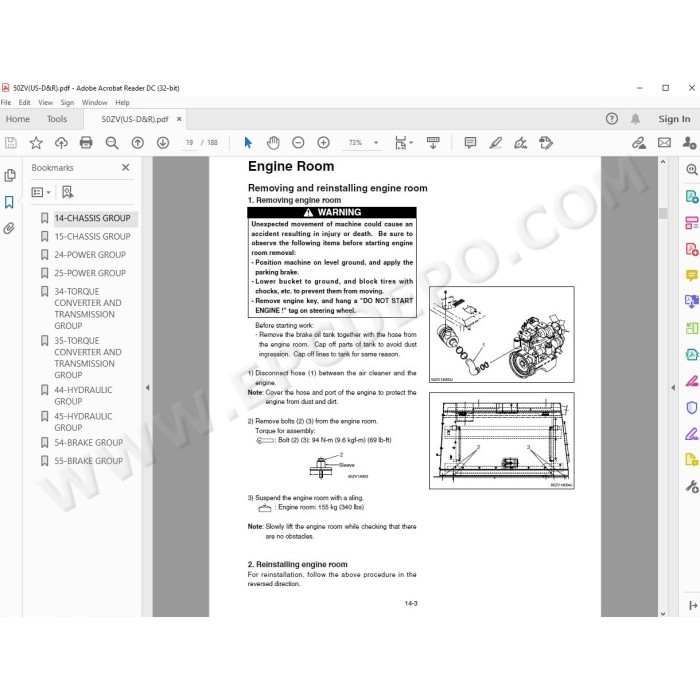Image resolution: width=700 pixels, height=700 pixels.
Task: Open Fill & Sign in right pane
Action: tap(692, 434)
